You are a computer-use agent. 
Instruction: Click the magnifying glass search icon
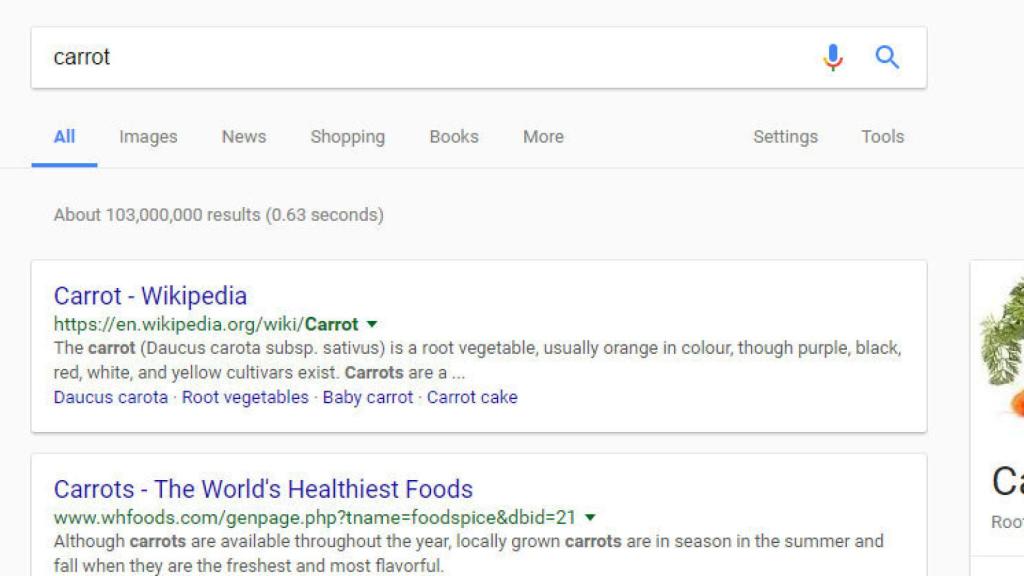(887, 57)
